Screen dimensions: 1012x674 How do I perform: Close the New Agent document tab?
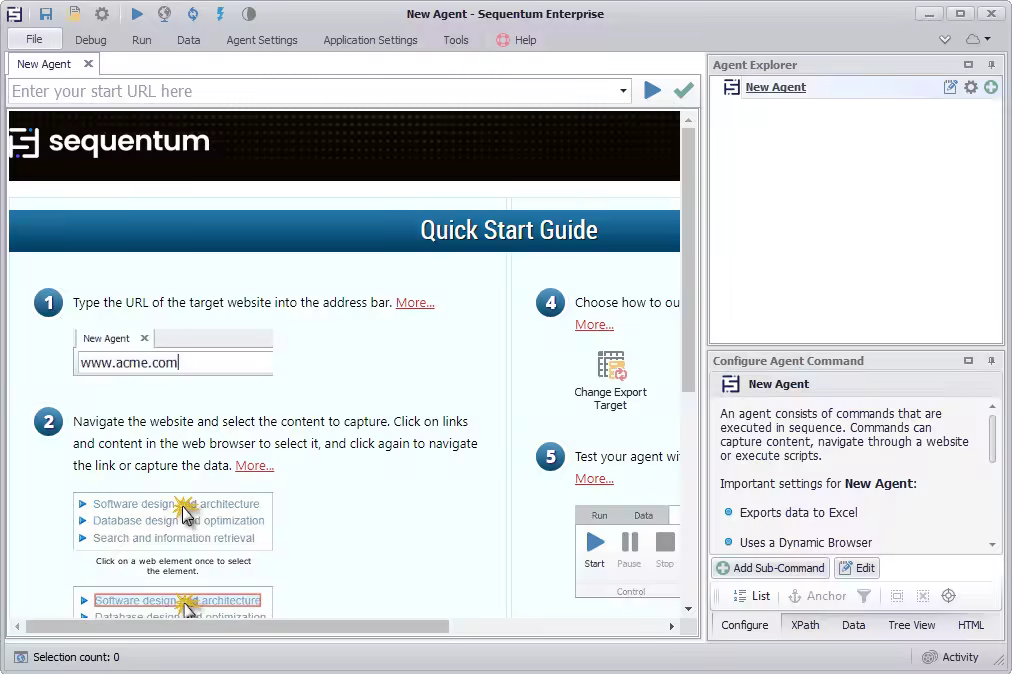point(88,63)
